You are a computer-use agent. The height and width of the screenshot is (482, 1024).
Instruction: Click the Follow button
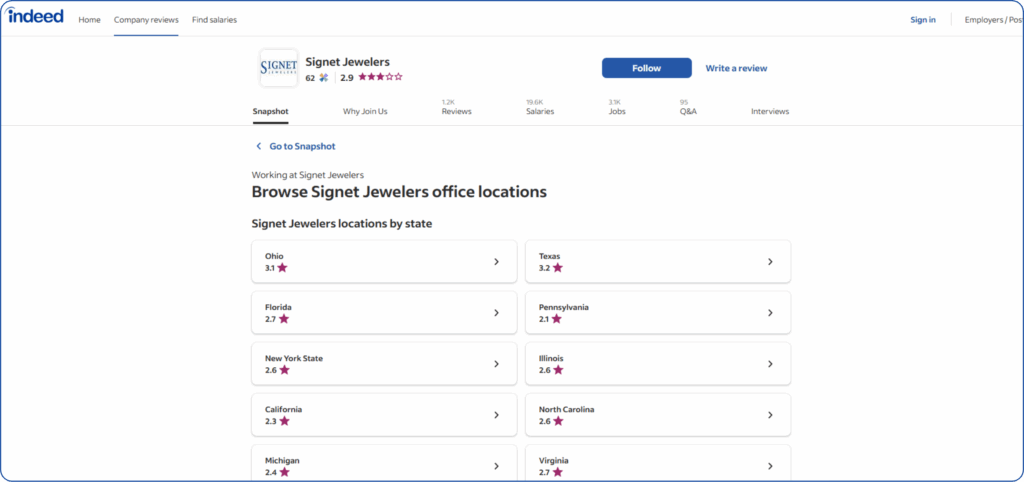point(647,68)
